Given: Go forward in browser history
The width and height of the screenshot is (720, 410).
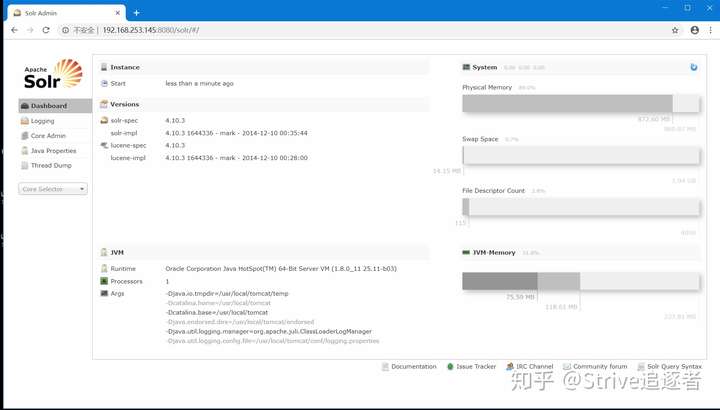Looking at the screenshot, I should coord(30,30).
